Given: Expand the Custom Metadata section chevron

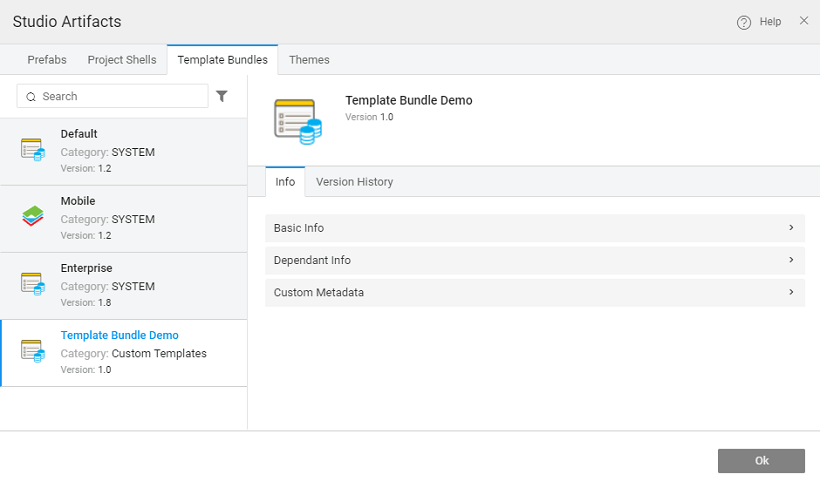Looking at the screenshot, I should click(791, 292).
